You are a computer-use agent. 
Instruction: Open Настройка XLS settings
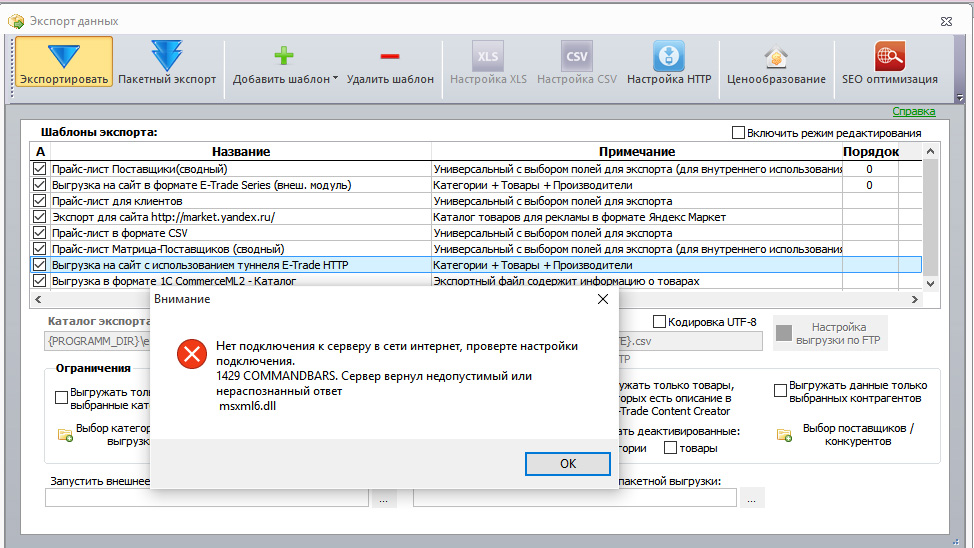pyautogui.click(x=488, y=62)
